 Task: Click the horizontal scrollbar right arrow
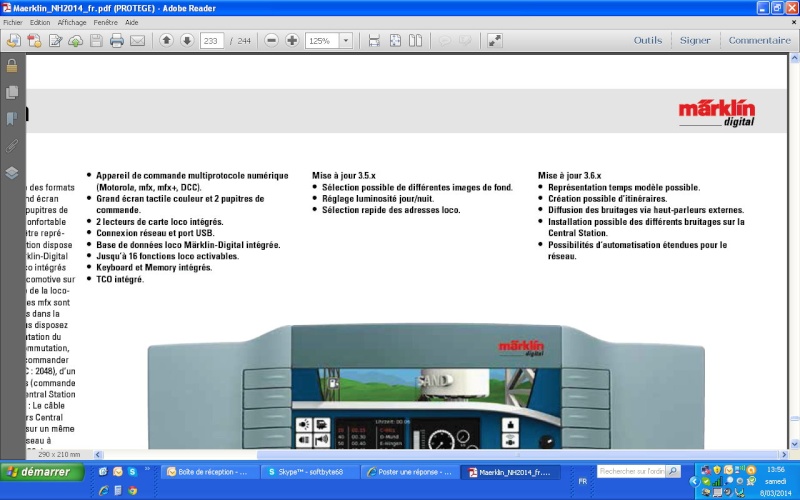(784, 455)
